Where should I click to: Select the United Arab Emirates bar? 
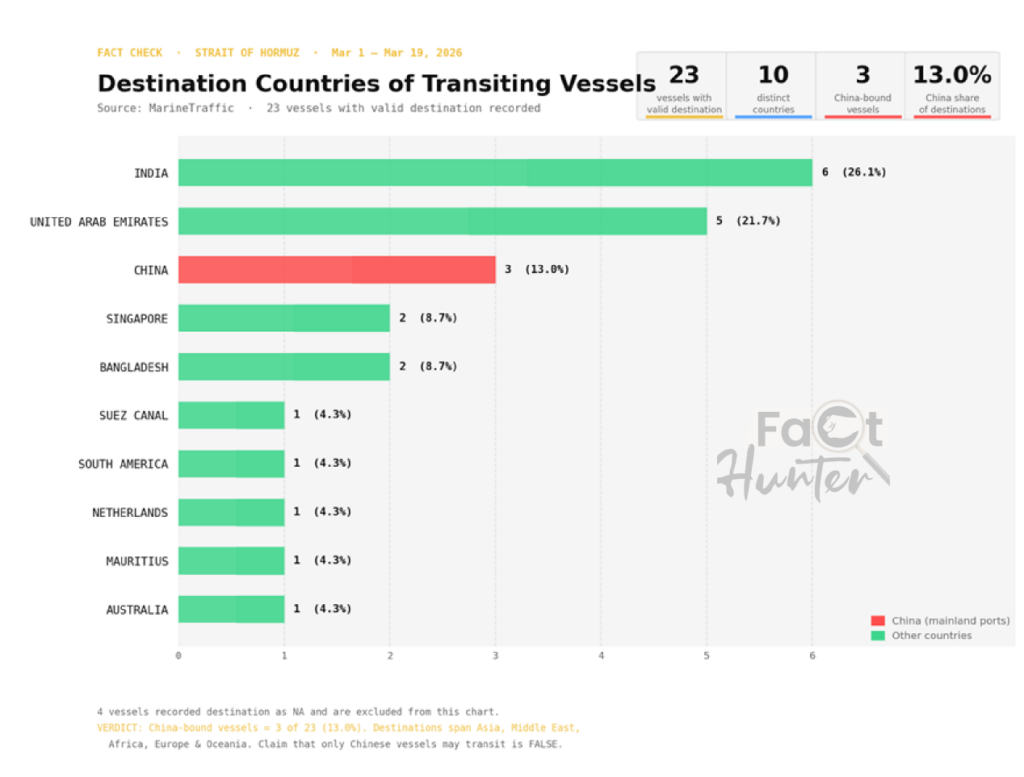(442, 221)
